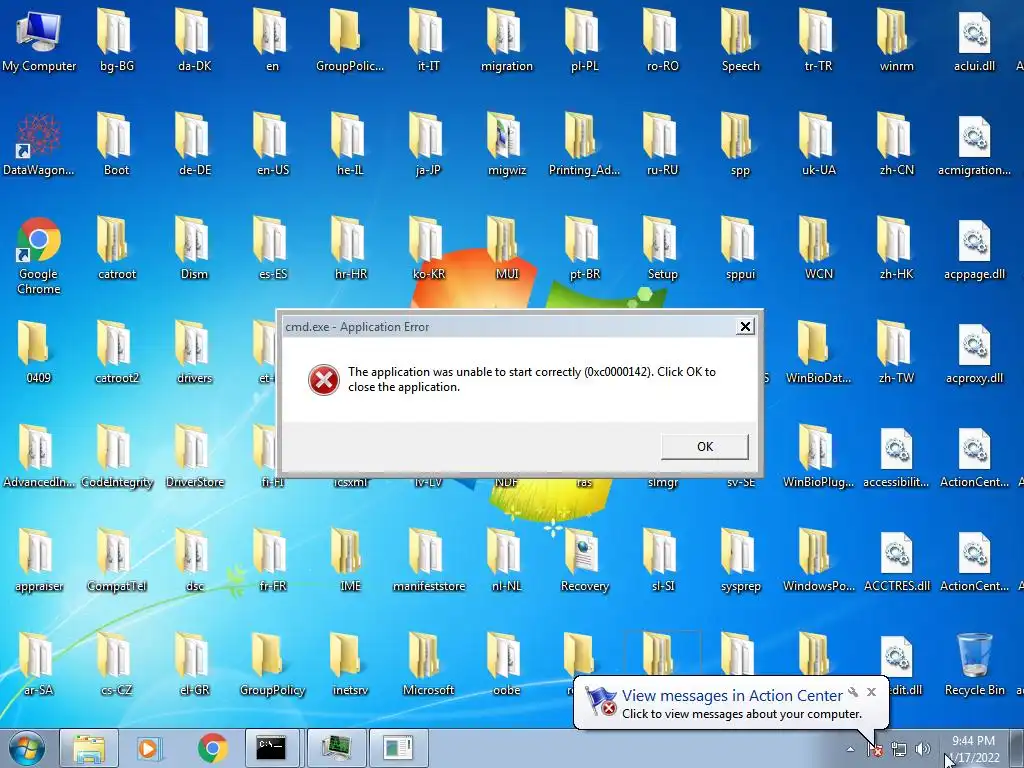Select the MUI folder
The image size is (1024, 768).
pyautogui.click(x=507, y=249)
